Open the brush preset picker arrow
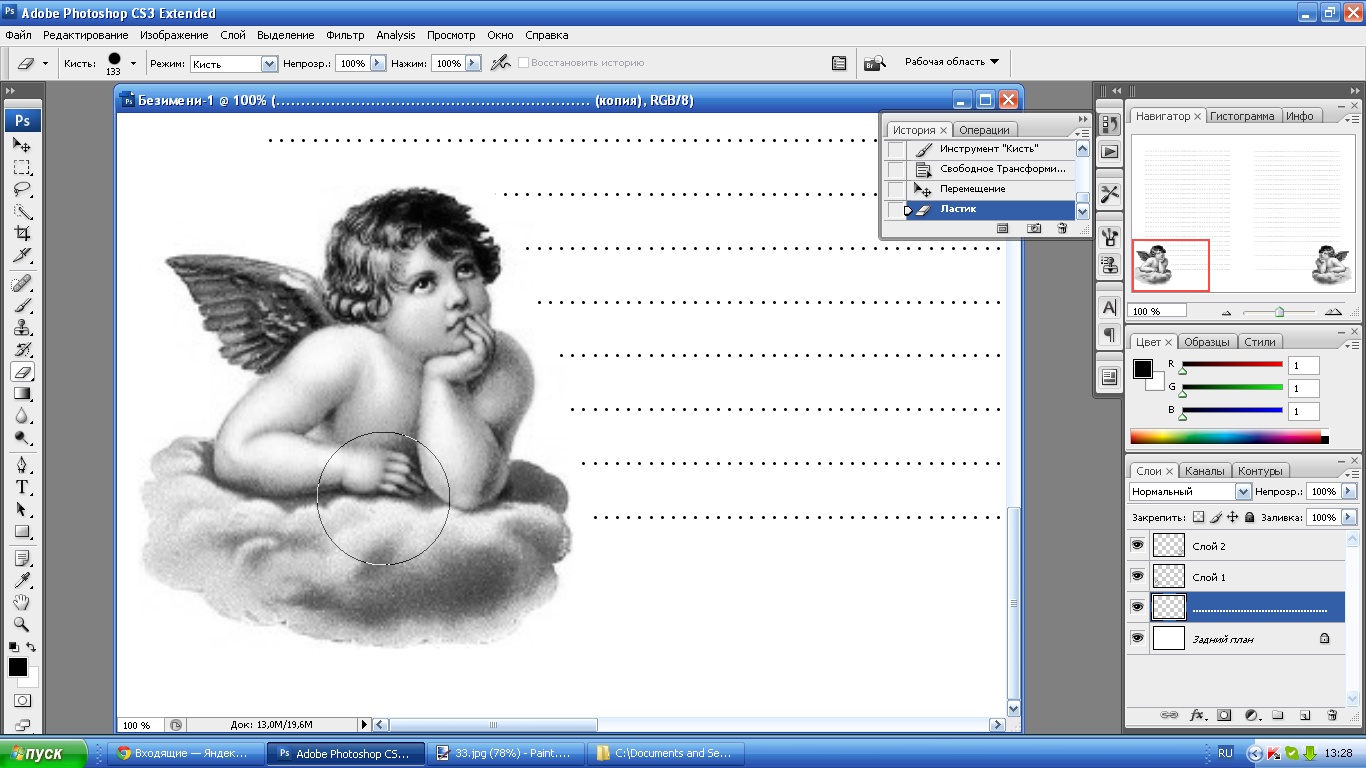The width and height of the screenshot is (1366, 768). [x=133, y=63]
